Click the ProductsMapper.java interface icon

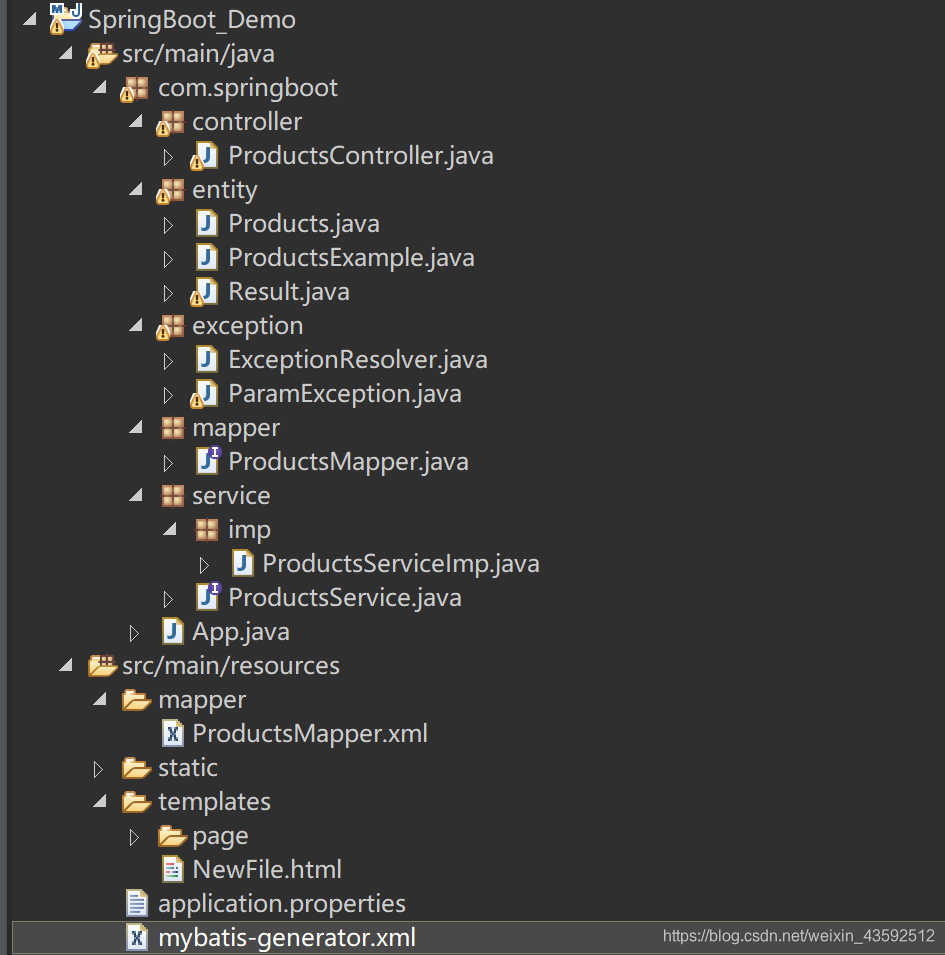(209, 461)
